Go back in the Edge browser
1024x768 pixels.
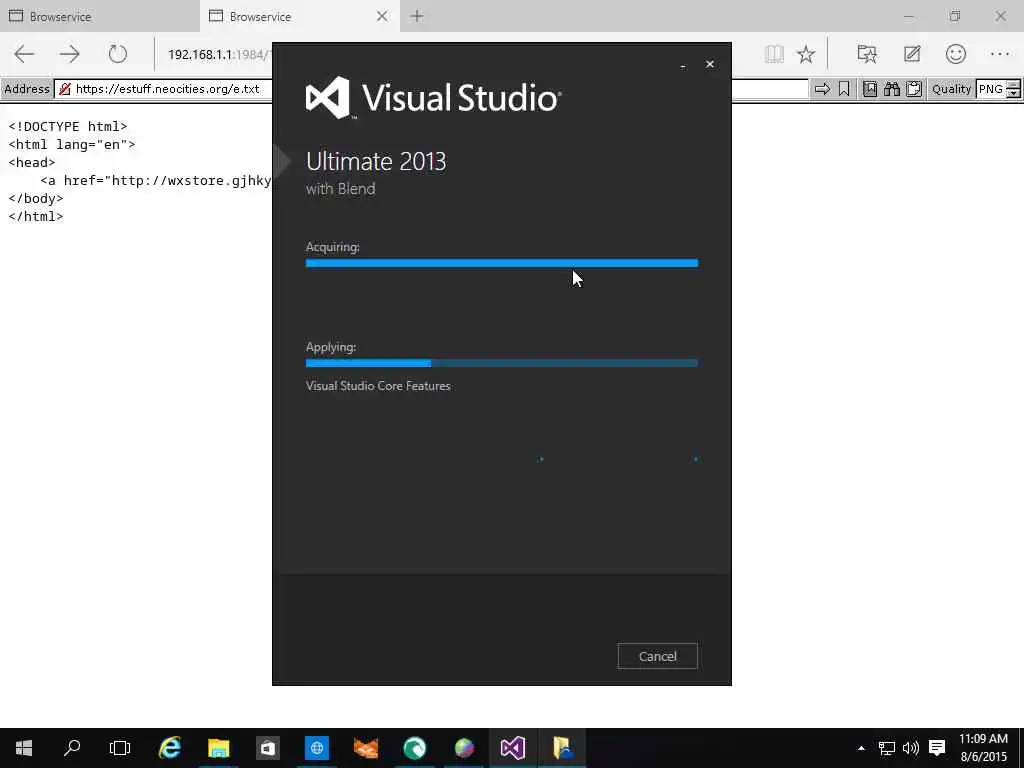coord(24,54)
